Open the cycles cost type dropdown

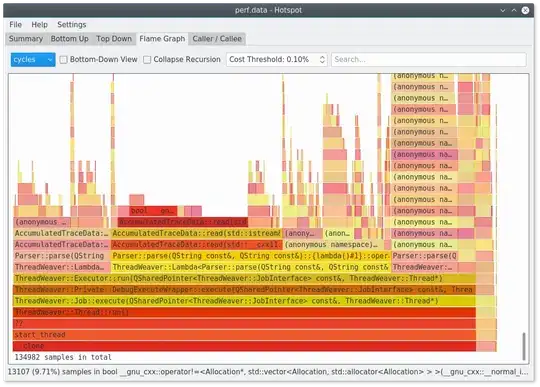tap(33, 60)
